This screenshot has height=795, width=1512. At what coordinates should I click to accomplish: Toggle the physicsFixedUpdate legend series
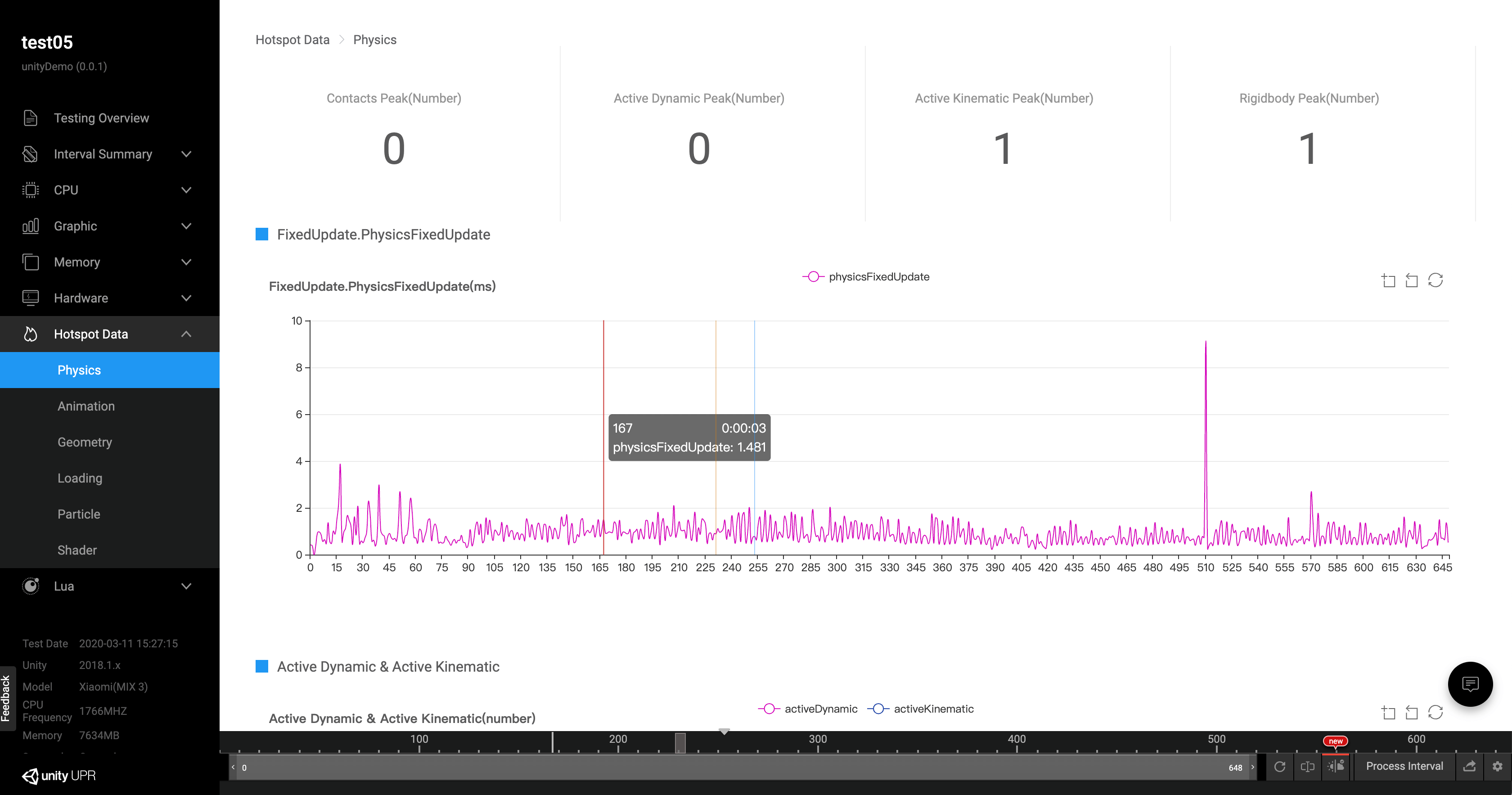(866, 276)
